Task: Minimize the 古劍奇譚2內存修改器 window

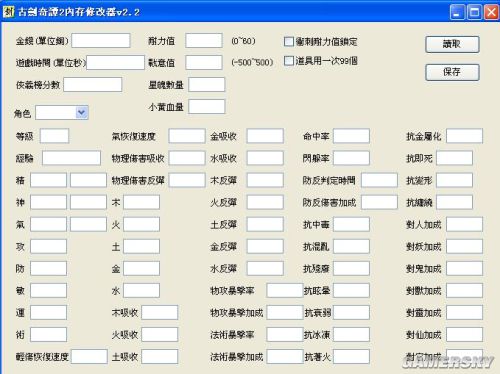Action: (457, 13)
